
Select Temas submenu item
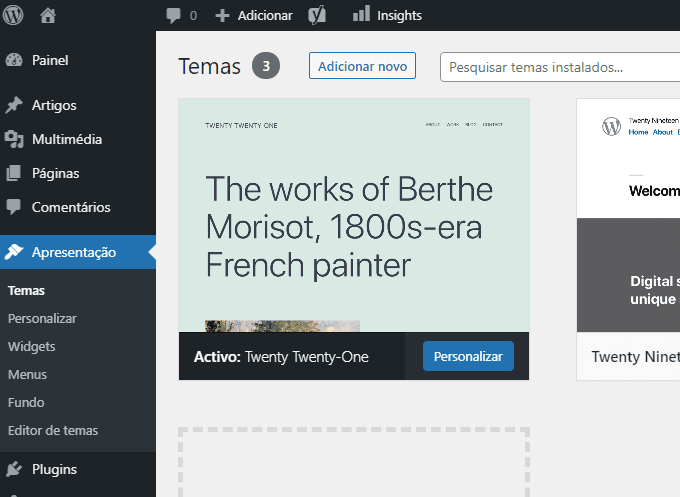pyautogui.click(x=26, y=291)
